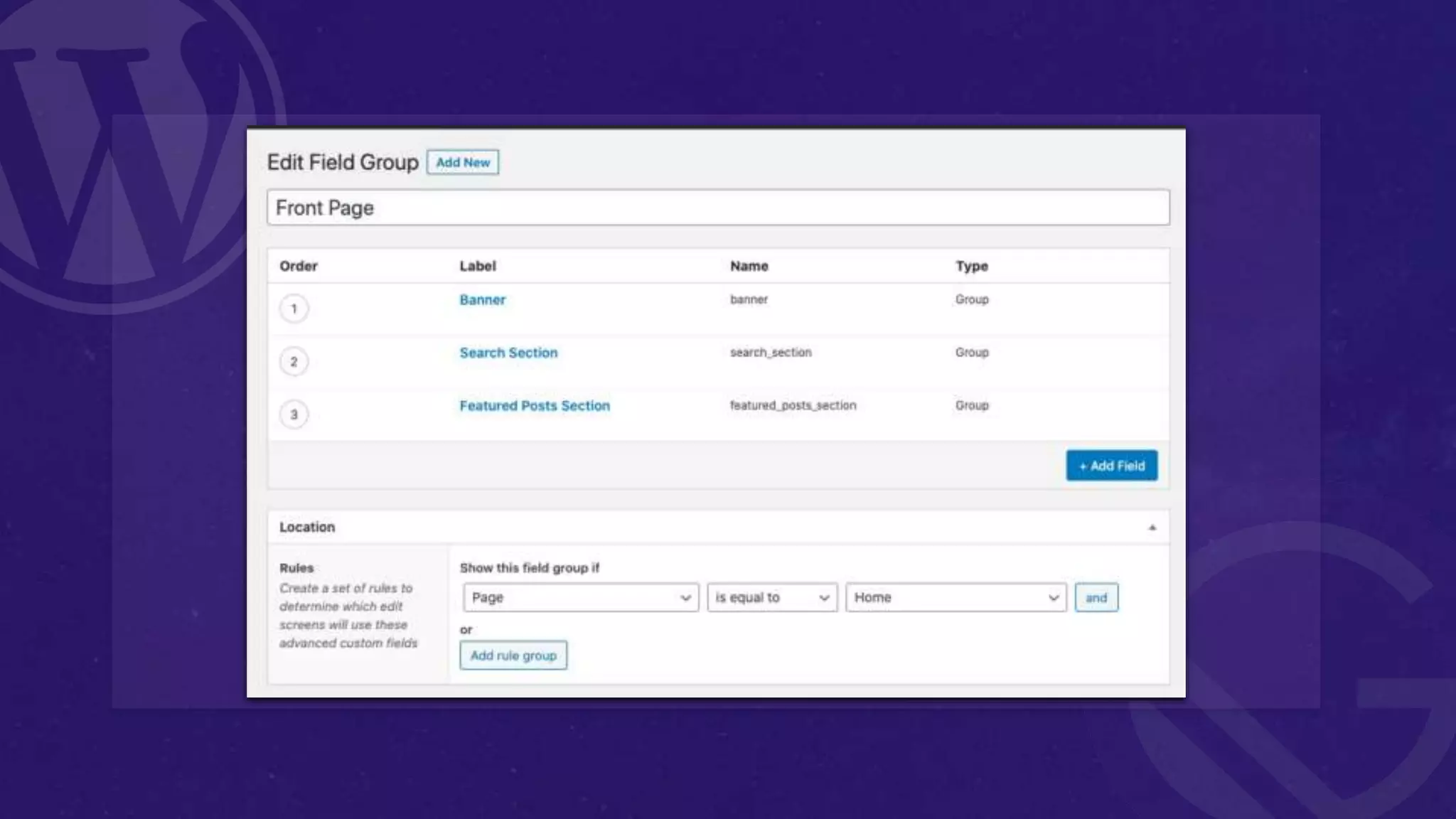Click the 'and' rule button

pyautogui.click(x=1096, y=597)
